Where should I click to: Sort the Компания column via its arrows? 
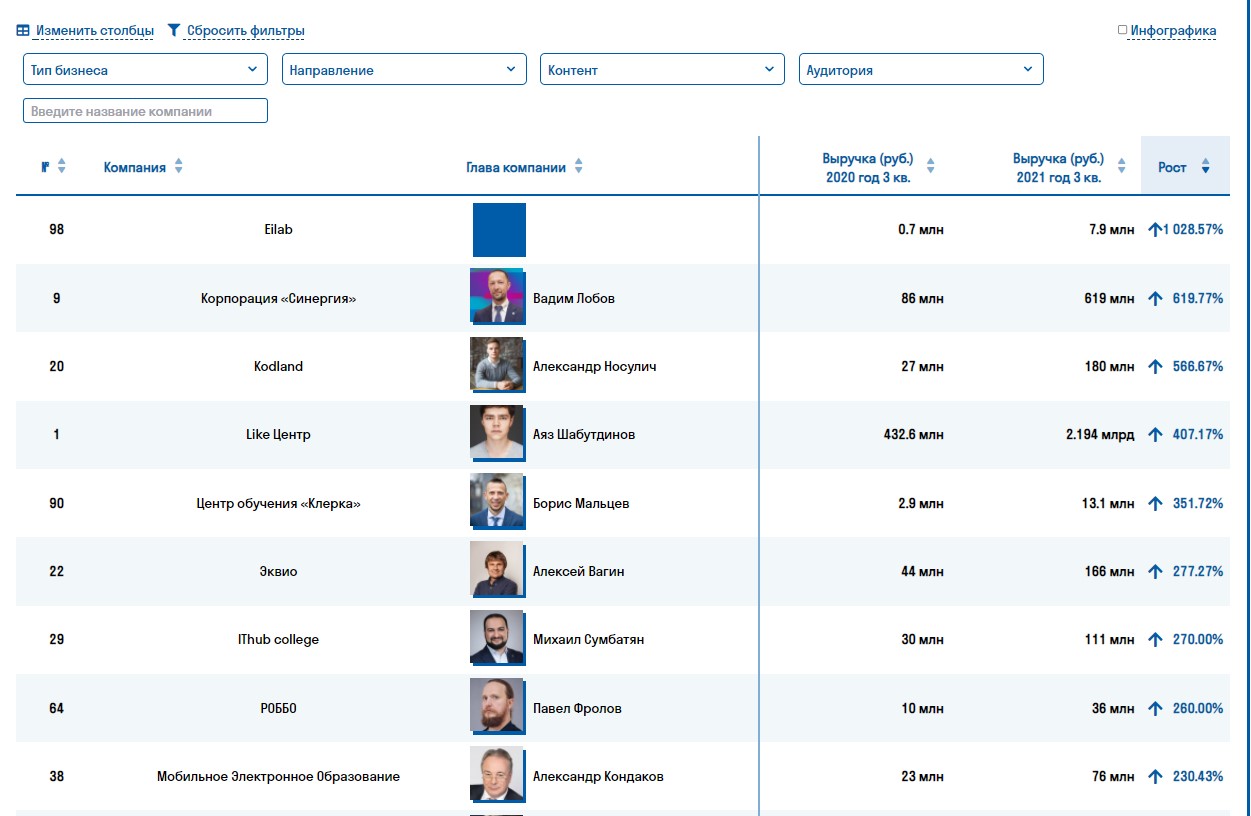[x=178, y=166]
